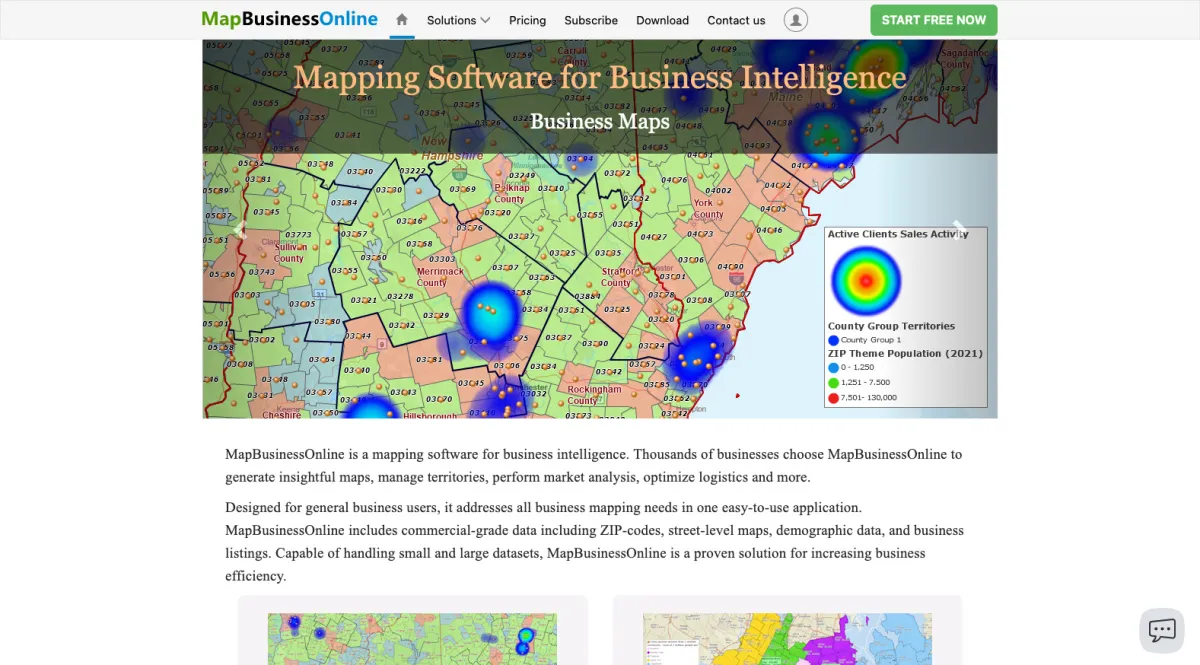Click the blue 0 - 1,250 legend swatch

(833, 367)
